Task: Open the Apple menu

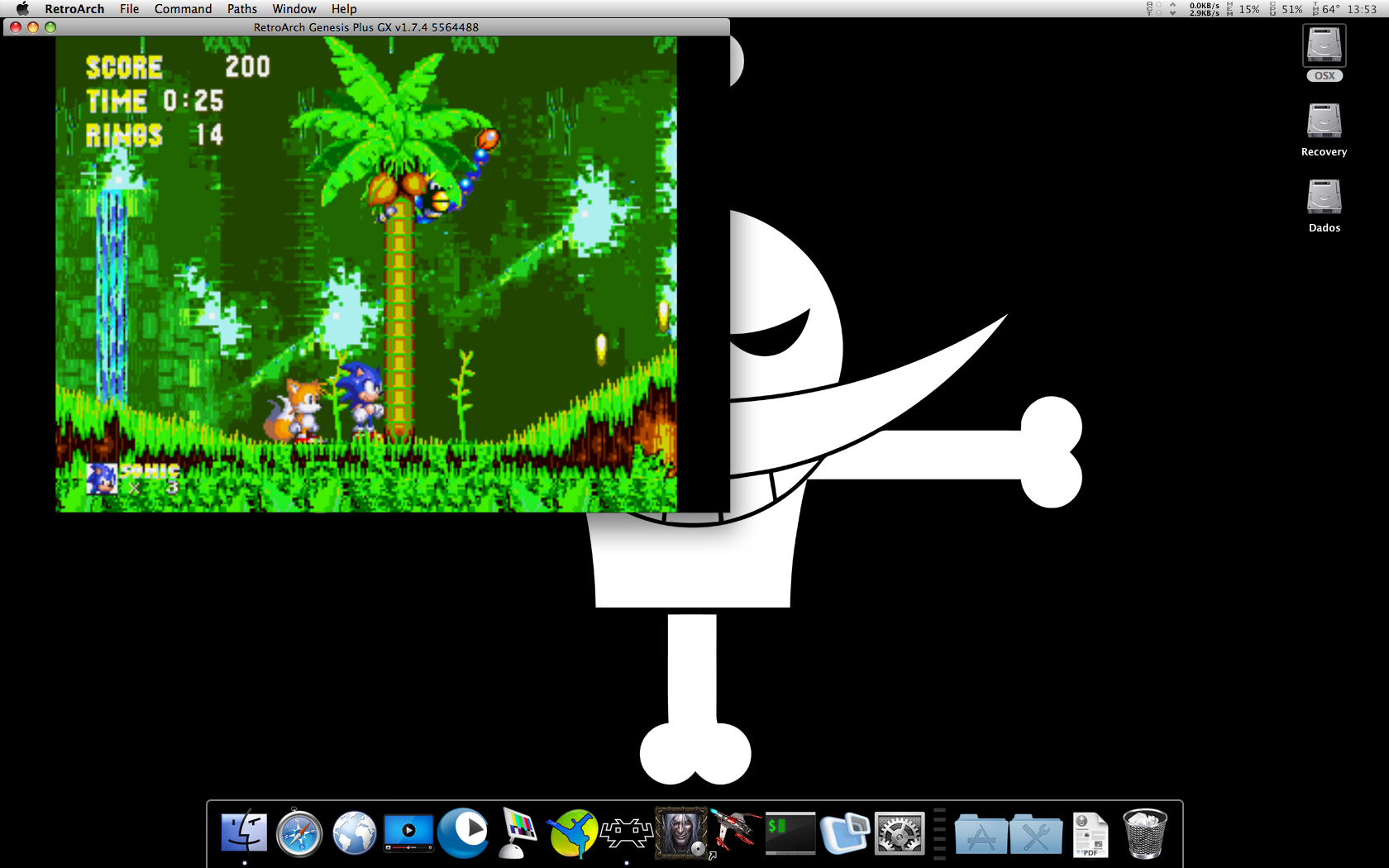Action: coord(22,8)
